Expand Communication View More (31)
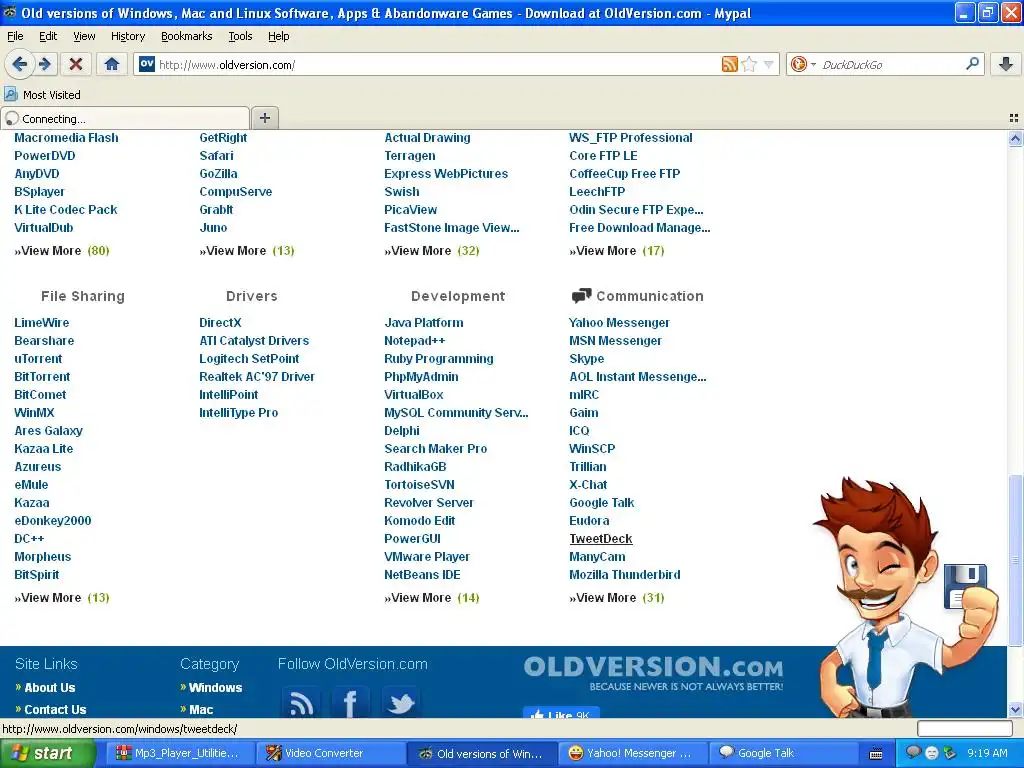Image resolution: width=1024 pixels, height=768 pixels. point(616,598)
